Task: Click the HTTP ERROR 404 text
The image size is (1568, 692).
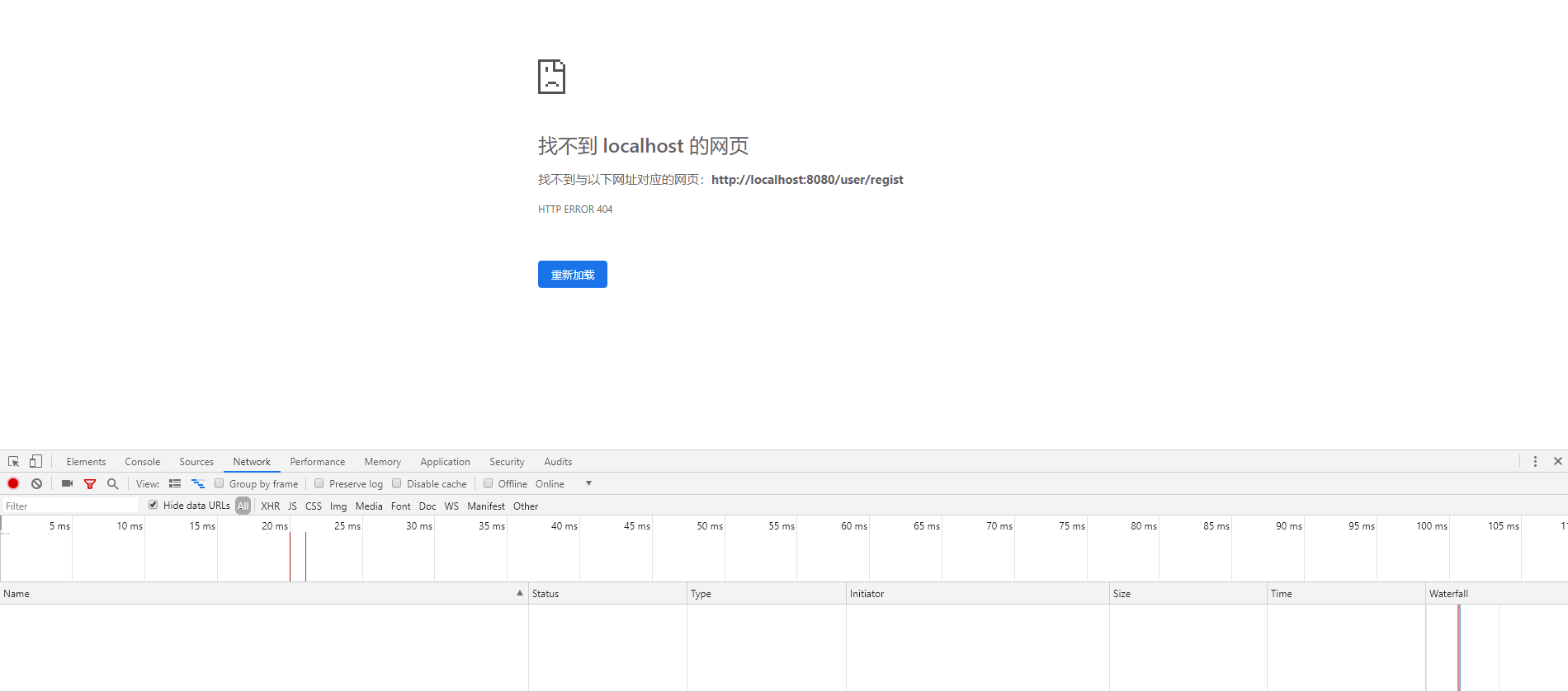Action: pyautogui.click(x=575, y=209)
